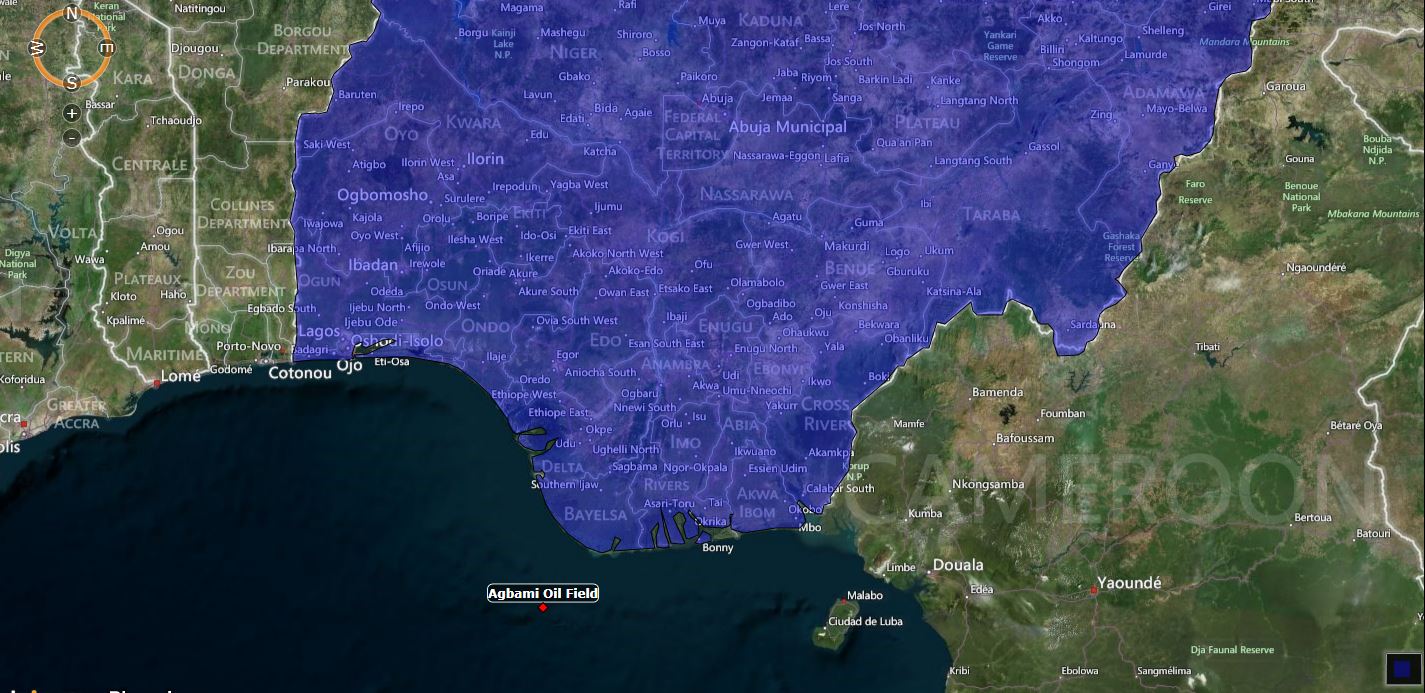This screenshot has height=693, width=1425.
Task: Click the Agbami Oil Field label
Action: (x=542, y=593)
